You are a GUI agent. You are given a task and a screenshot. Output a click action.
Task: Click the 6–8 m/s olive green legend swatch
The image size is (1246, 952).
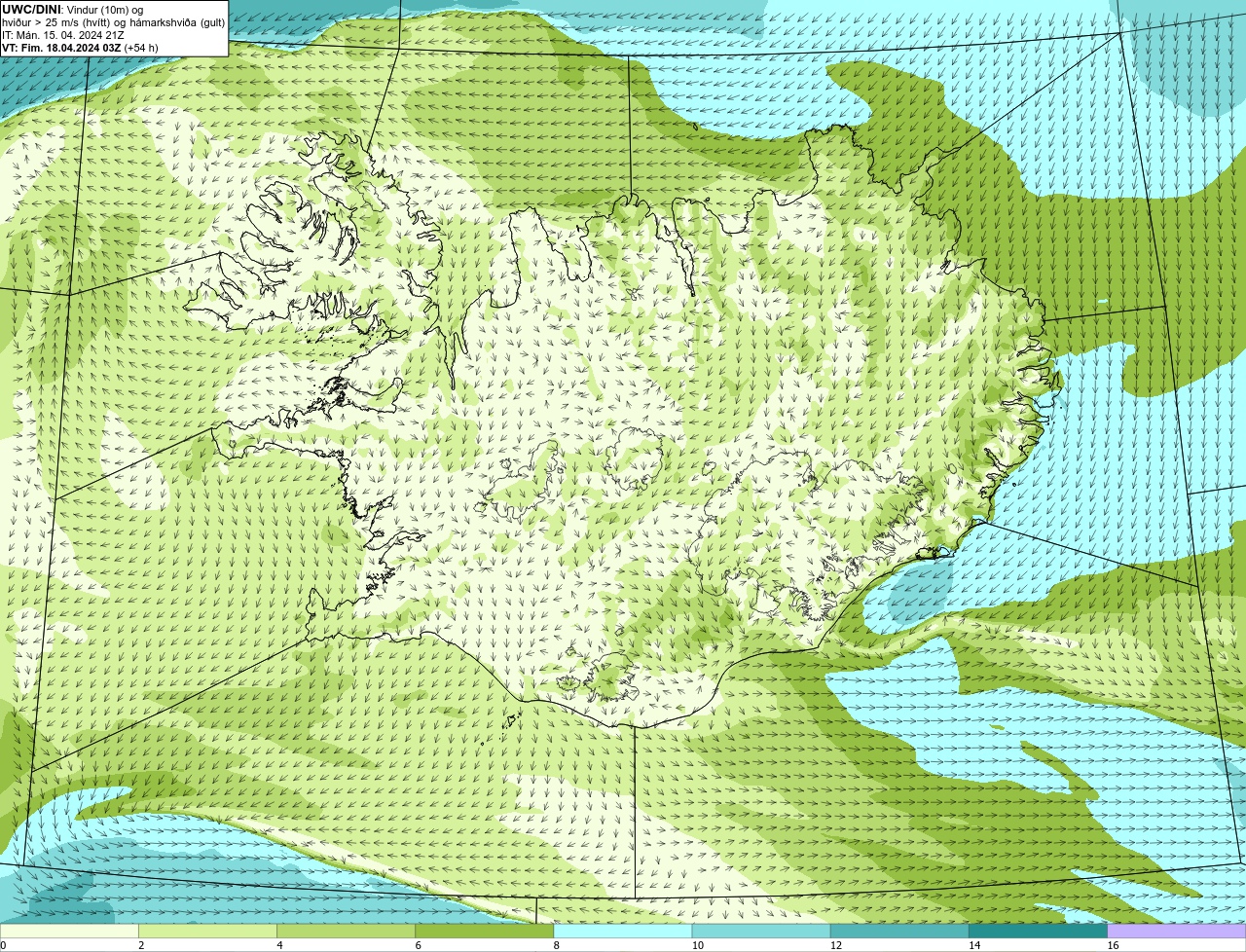pyautogui.click(x=485, y=931)
